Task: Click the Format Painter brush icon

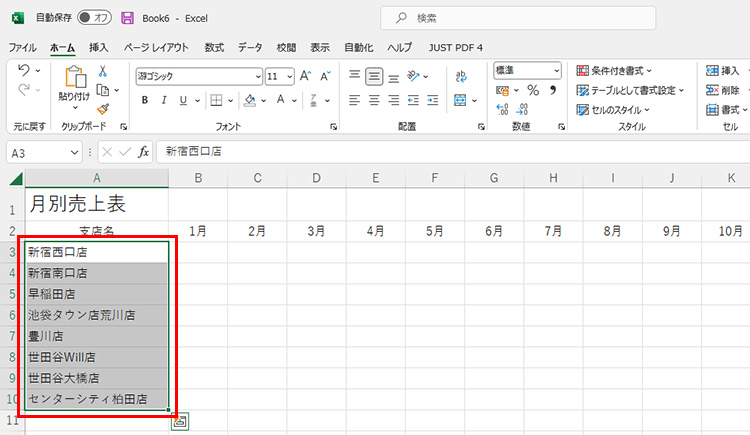Action: [x=102, y=108]
